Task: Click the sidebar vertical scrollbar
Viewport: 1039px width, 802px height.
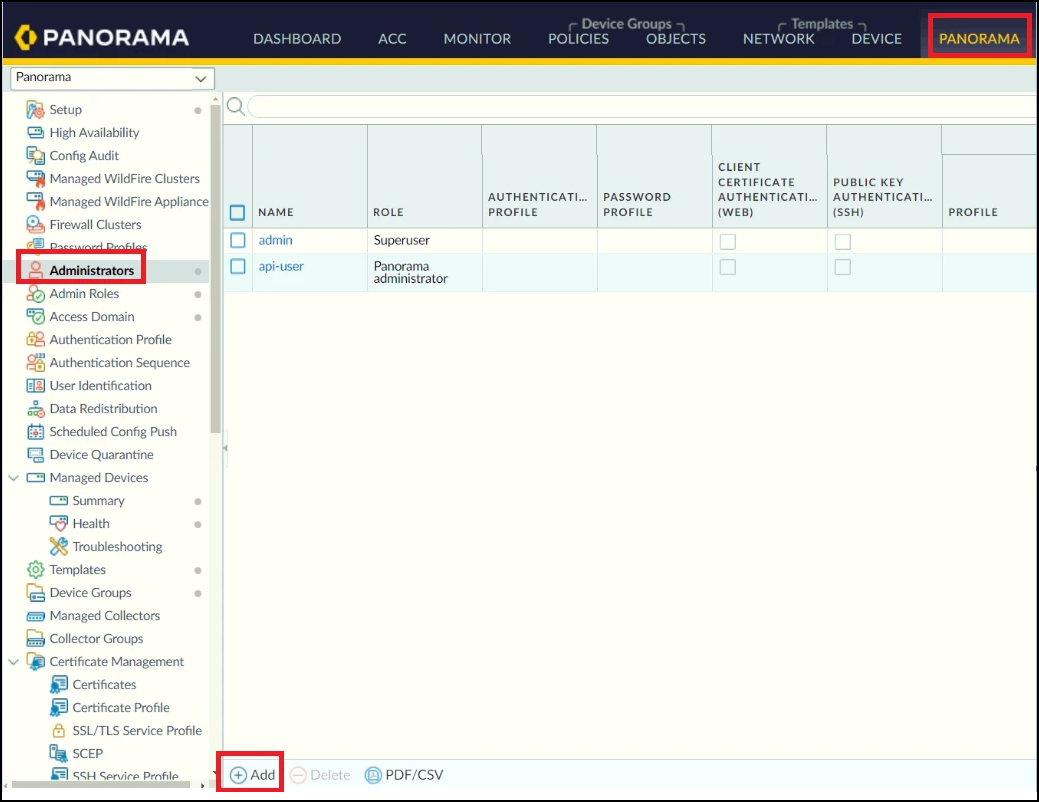Action: (x=216, y=300)
